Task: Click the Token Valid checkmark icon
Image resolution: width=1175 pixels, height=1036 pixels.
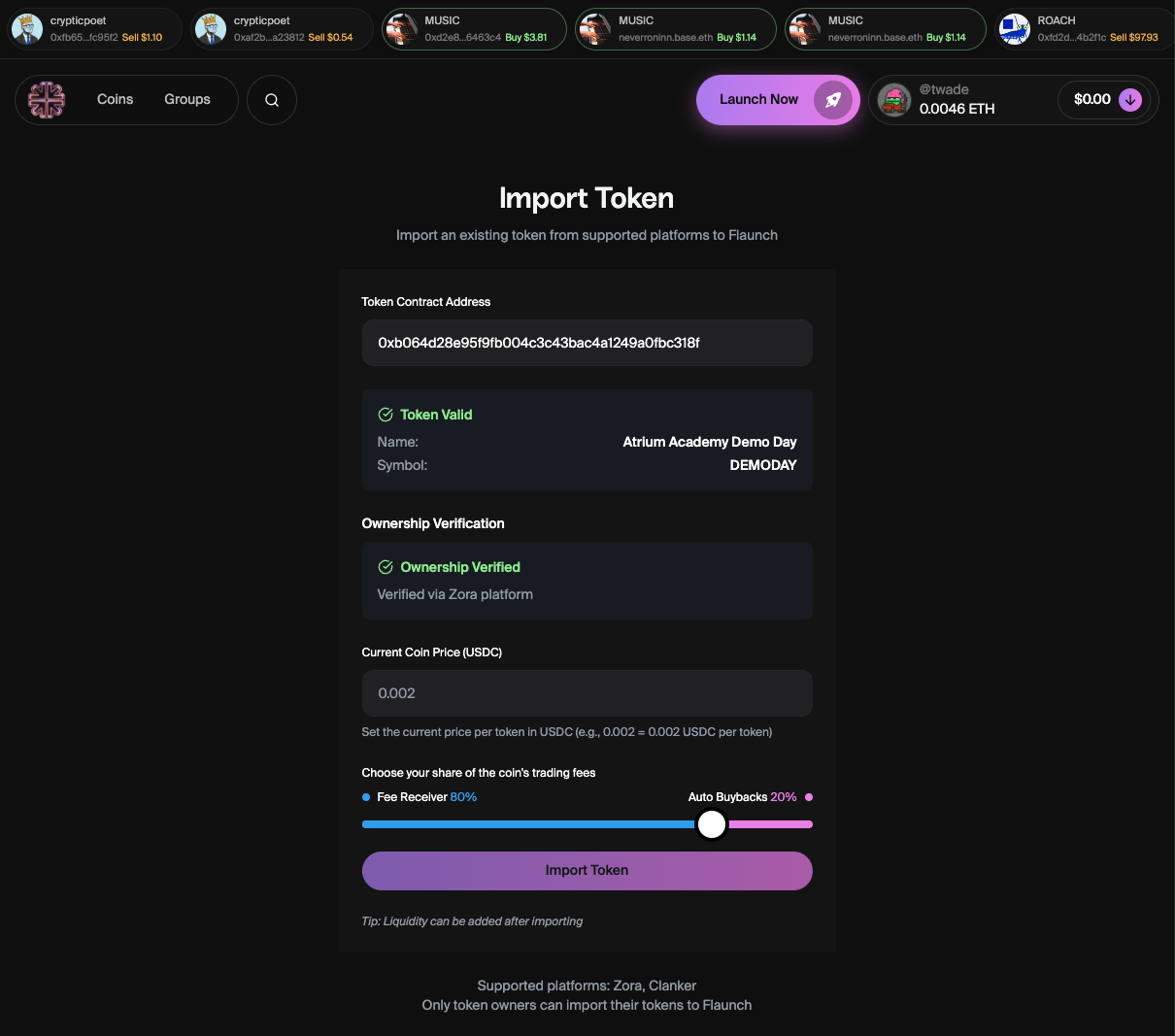Action: point(386,415)
